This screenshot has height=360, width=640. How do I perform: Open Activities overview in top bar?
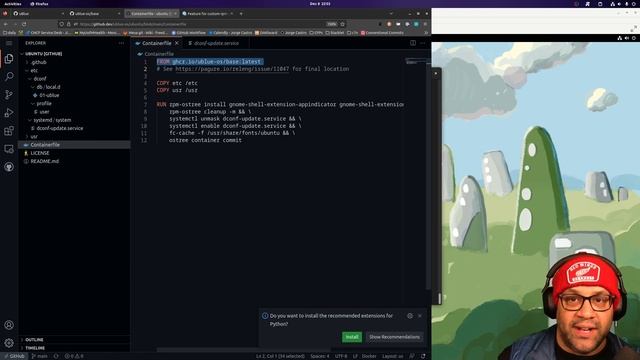[x=13, y=4]
